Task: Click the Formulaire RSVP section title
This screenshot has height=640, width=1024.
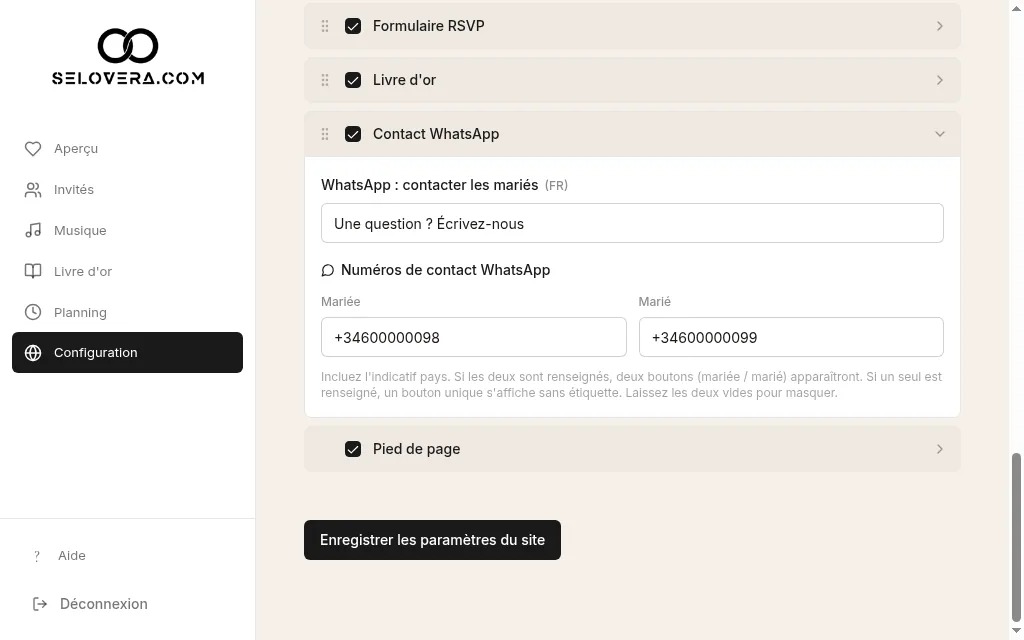Action: 428,26
